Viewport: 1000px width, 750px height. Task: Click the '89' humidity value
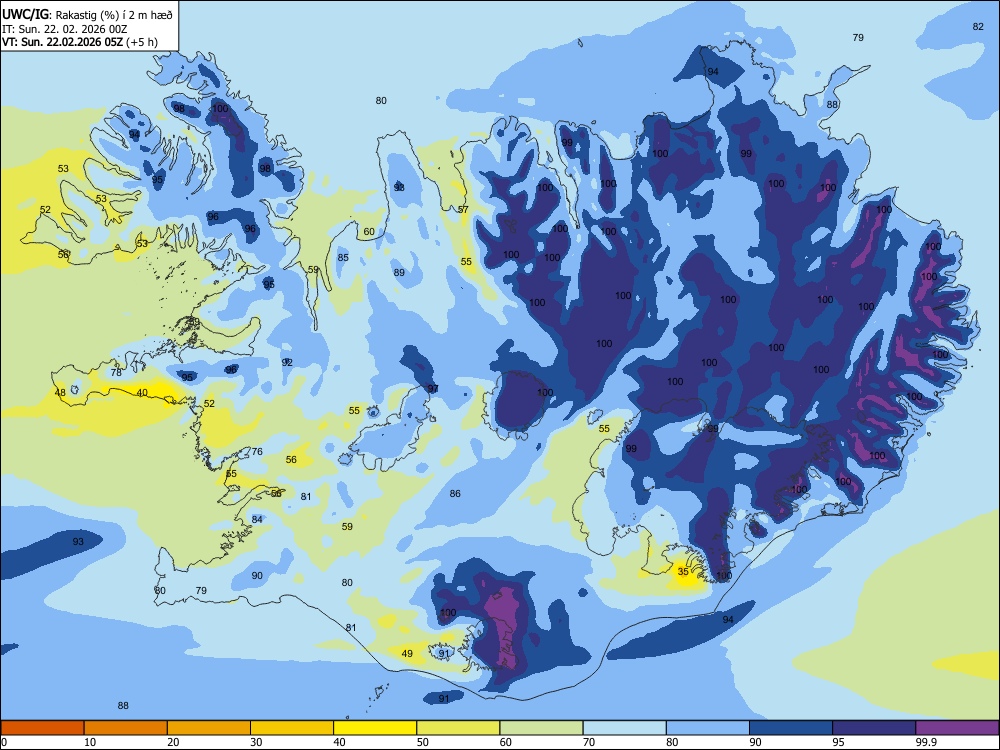399,272
